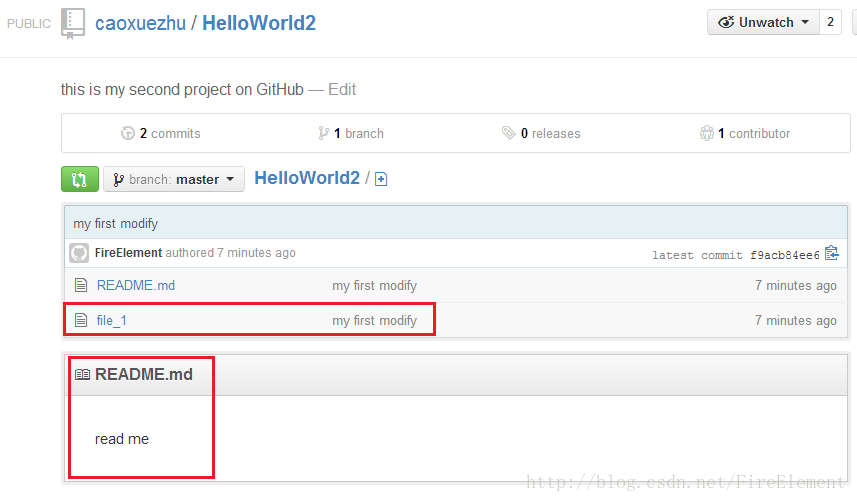Open the 0 releases page

[x=550, y=133]
